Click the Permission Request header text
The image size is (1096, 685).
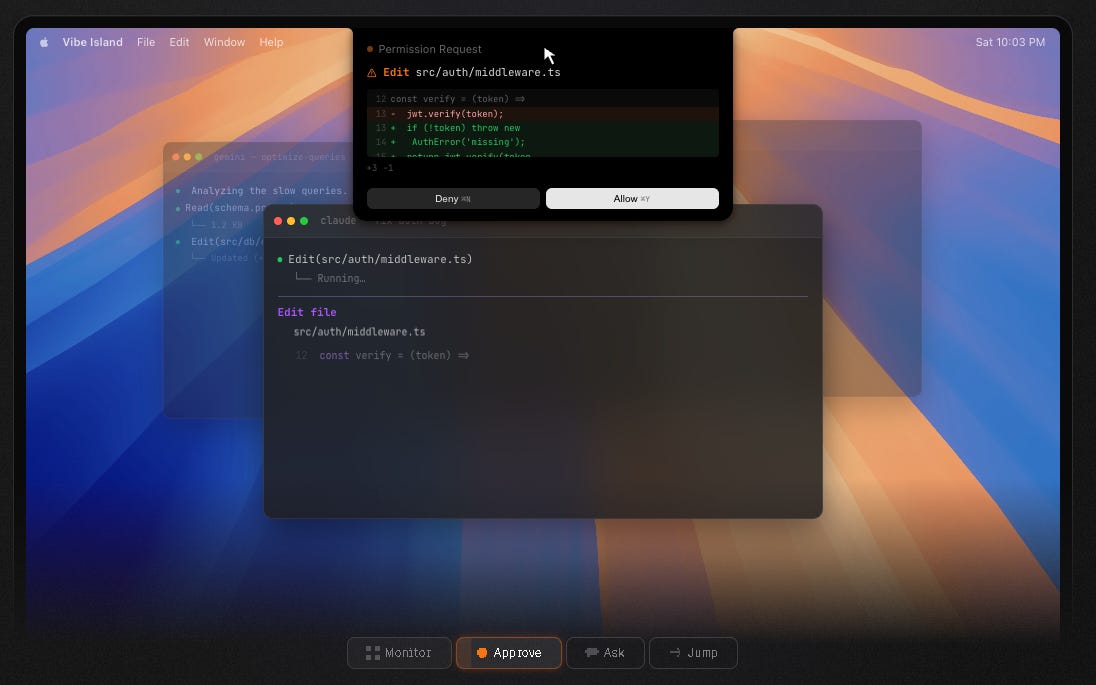coord(430,49)
